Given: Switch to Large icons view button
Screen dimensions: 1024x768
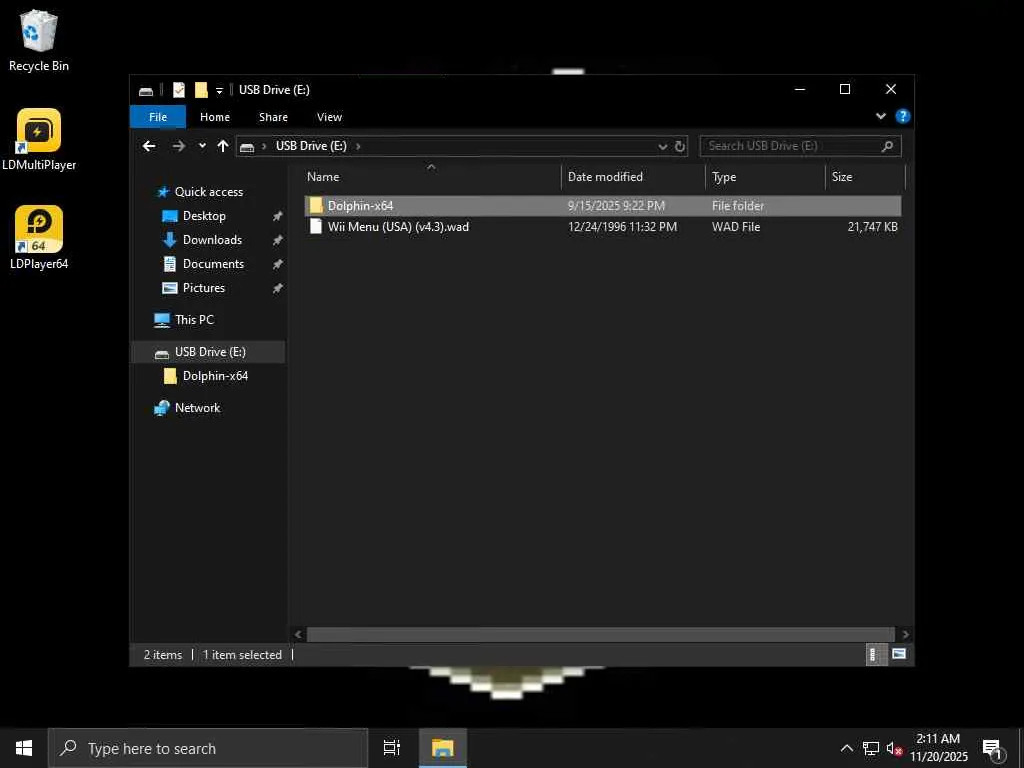Looking at the screenshot, I should pyautogui.click(x=899, y=654).
